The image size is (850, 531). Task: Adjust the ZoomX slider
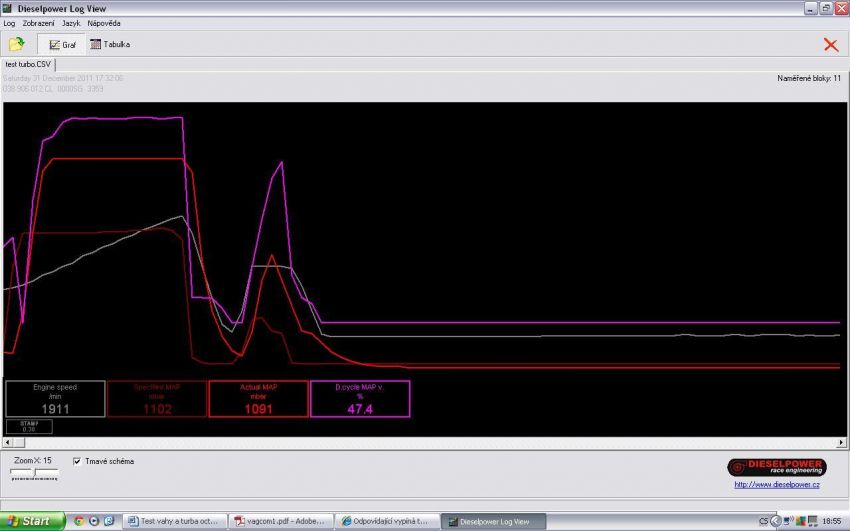pos(35,473)
